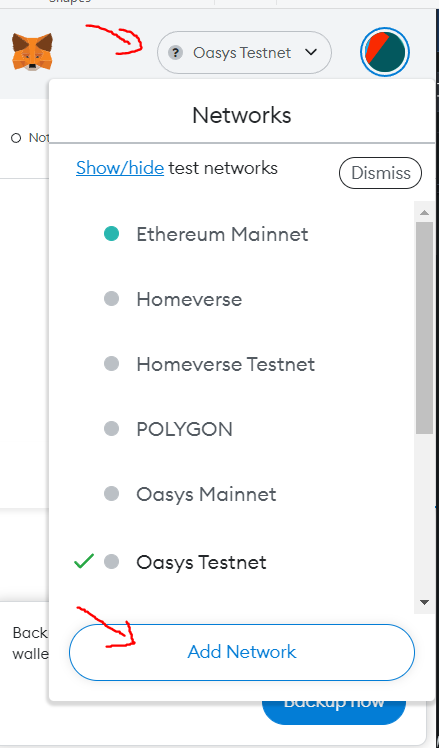The height and width of the screenshot is (748, 439).
Task: Click the grey dot beside Oasys Mainnet
Action: (x=111, y=494)
